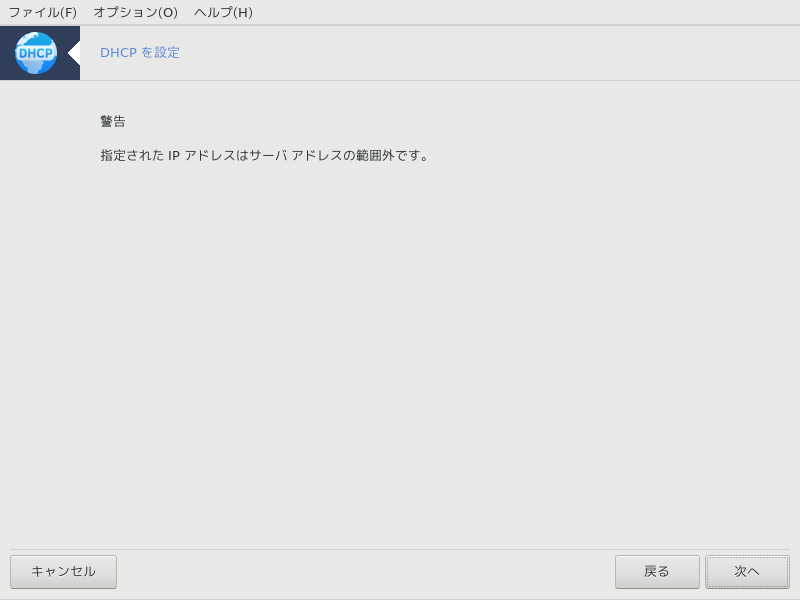The width and height of the screenshot is (800, 600).
Task: Open the ファイル(F) menu
Action: pos(43,12)
